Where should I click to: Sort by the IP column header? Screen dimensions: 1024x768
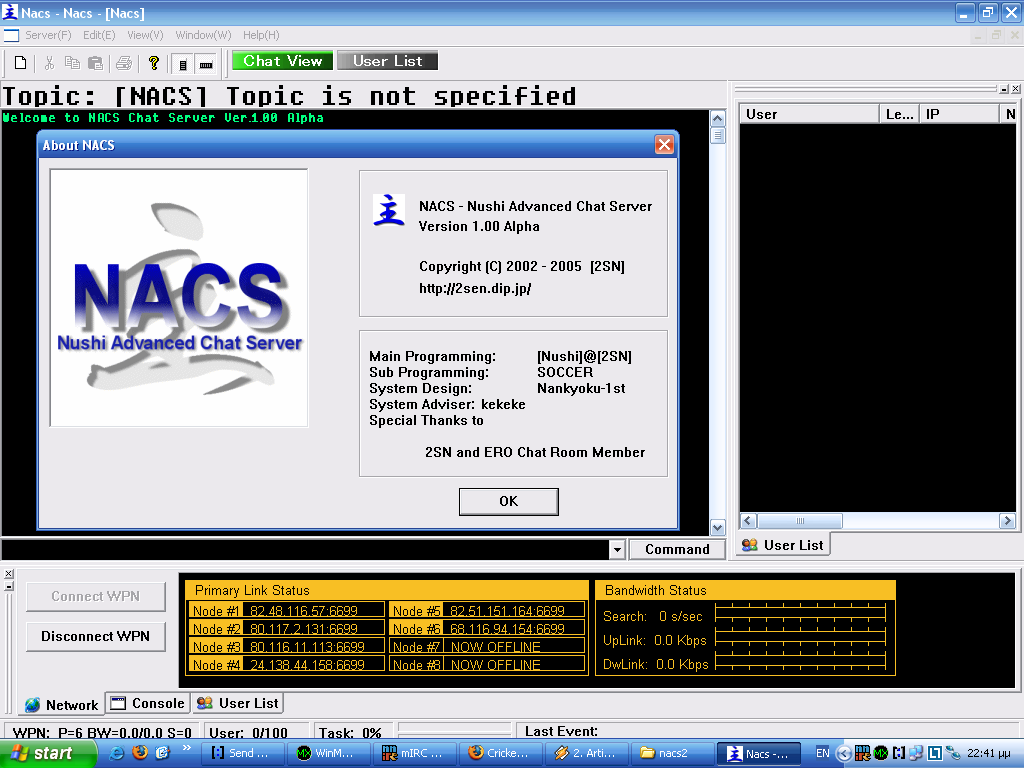tap(959, 114)
